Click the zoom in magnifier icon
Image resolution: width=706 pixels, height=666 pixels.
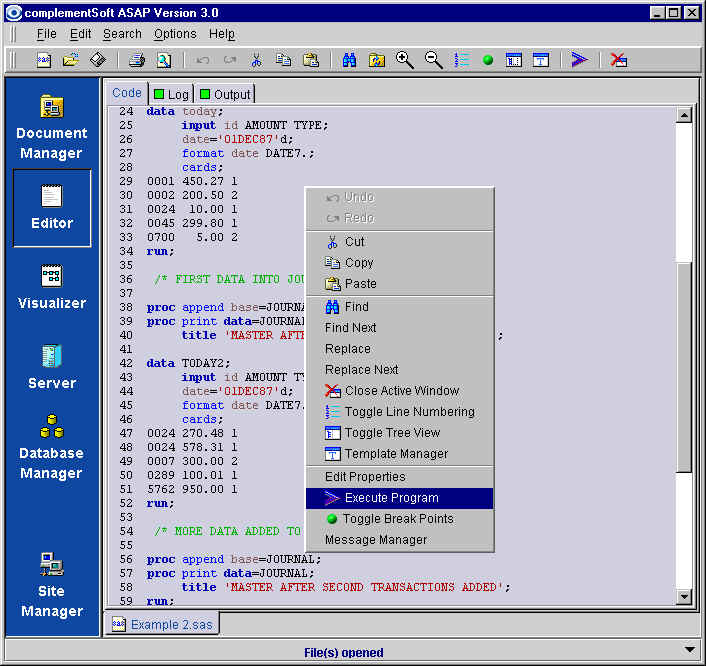click(x=404, y=60)
